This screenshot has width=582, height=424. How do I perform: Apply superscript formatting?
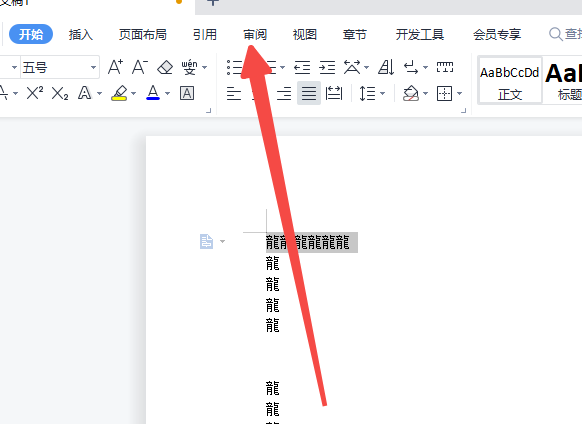[x=35, y=93]
